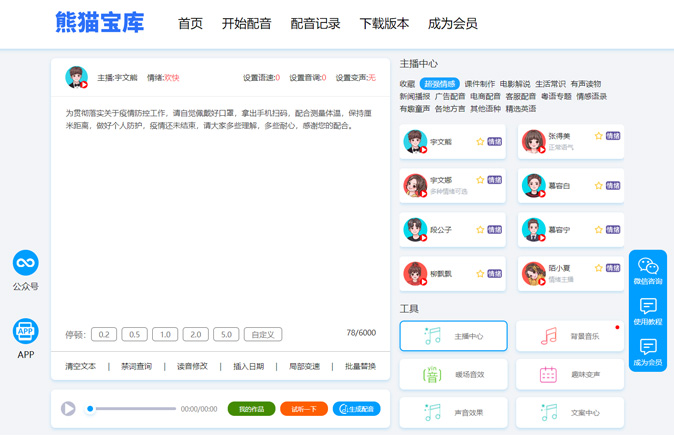Image resolution: width=674 pixels, height=435 pixels.
Task: Click 插入日期 link
Action: (248, 366)
